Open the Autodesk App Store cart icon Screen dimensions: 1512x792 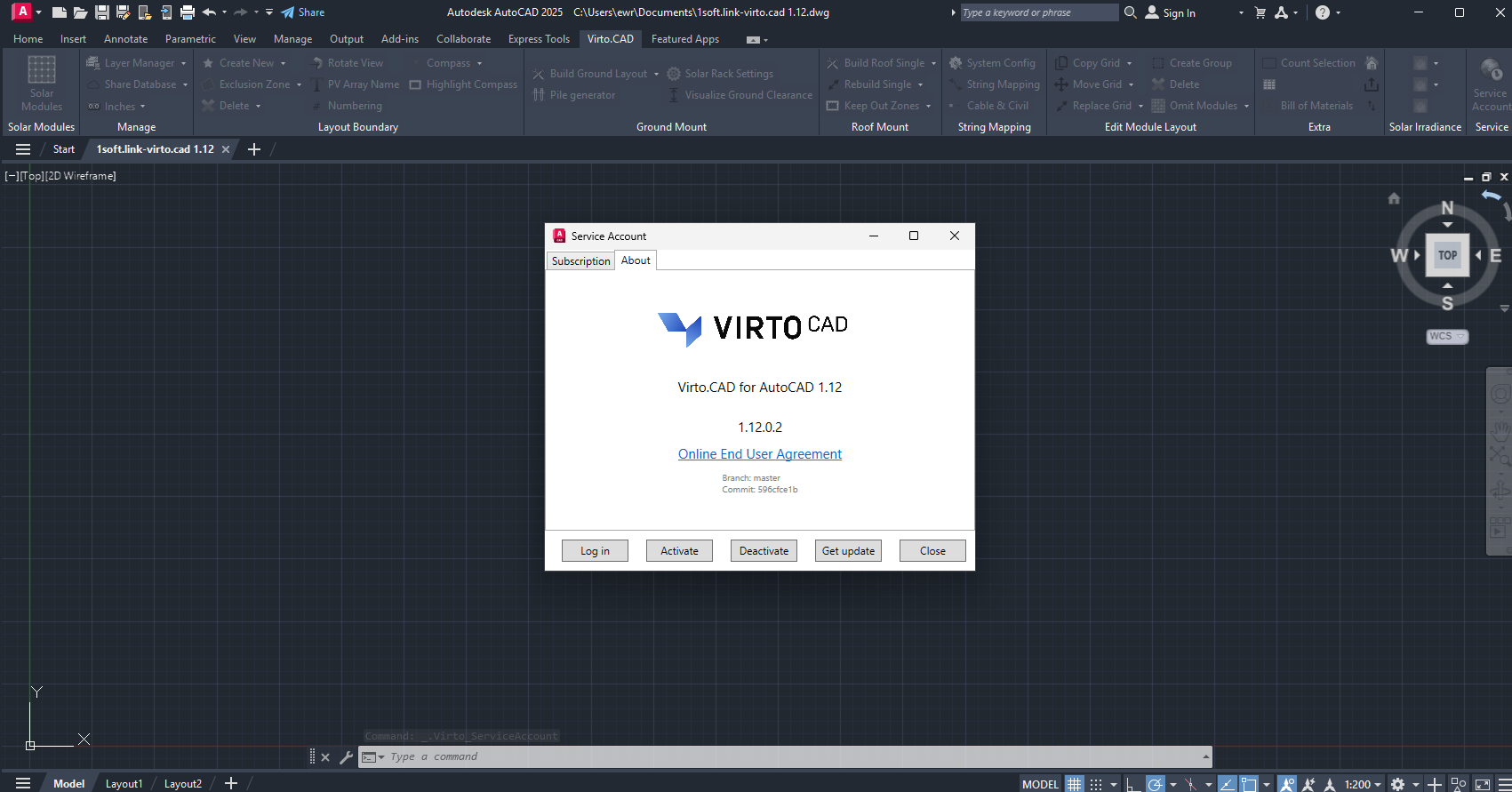[1260, 12]
